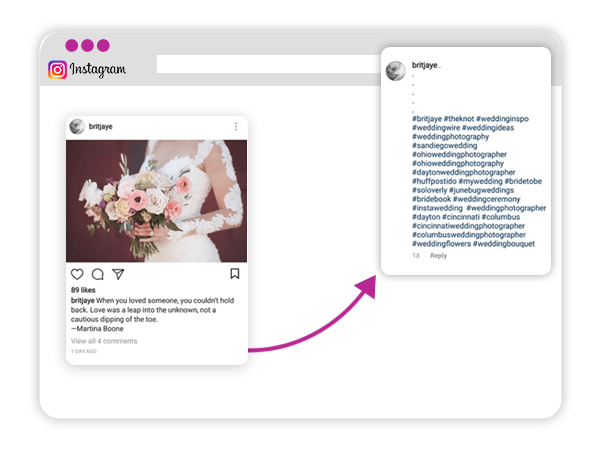Click the 1 DAY AGO timestamp

(84, 351)
